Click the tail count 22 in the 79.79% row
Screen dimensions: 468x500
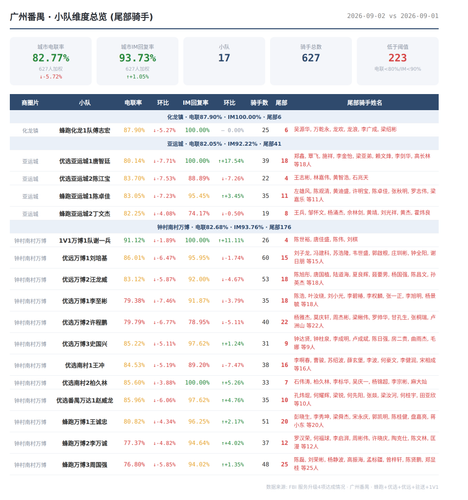(x=284, y=322)
